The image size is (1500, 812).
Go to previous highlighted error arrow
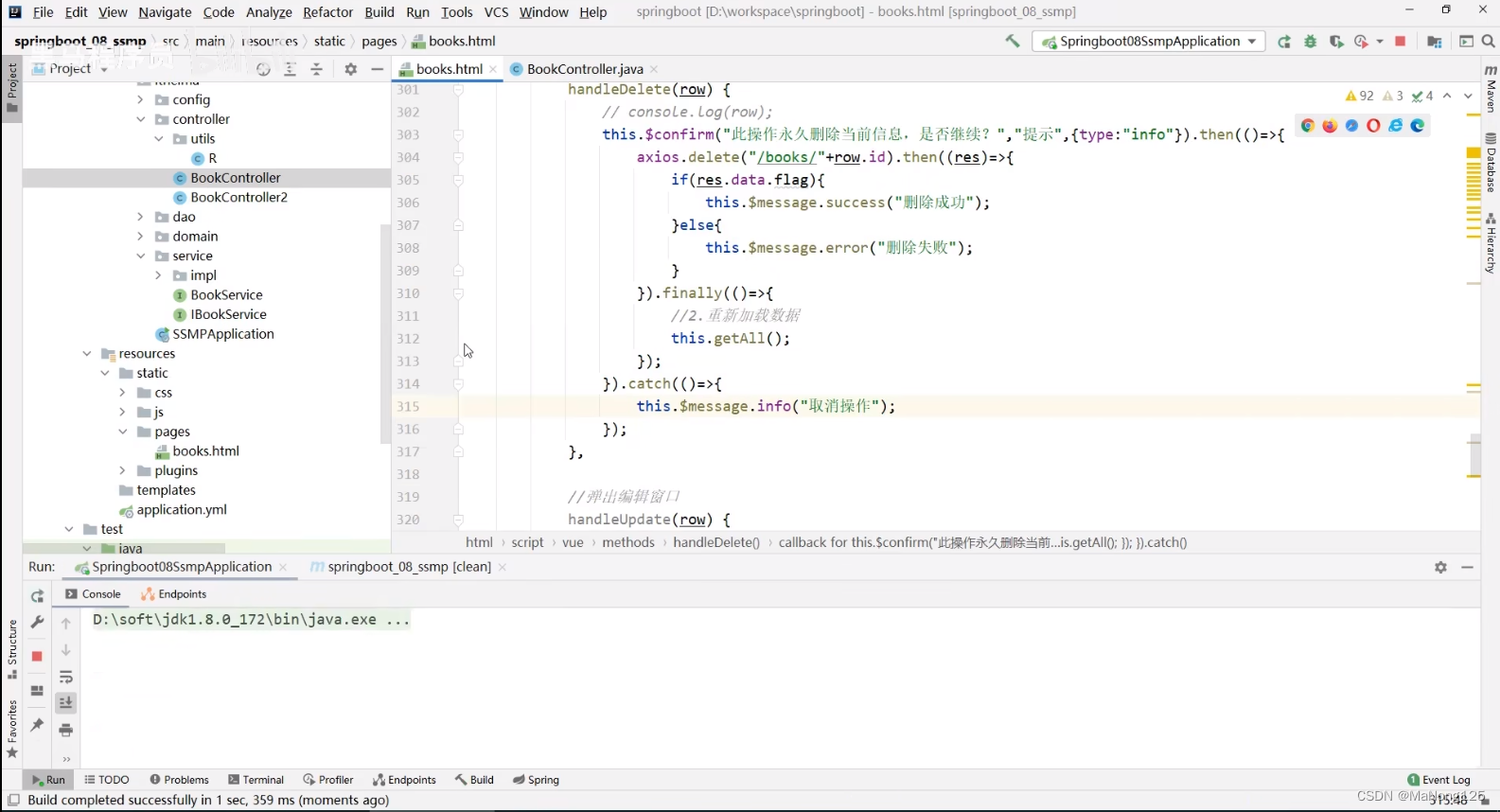(1447, 96)
